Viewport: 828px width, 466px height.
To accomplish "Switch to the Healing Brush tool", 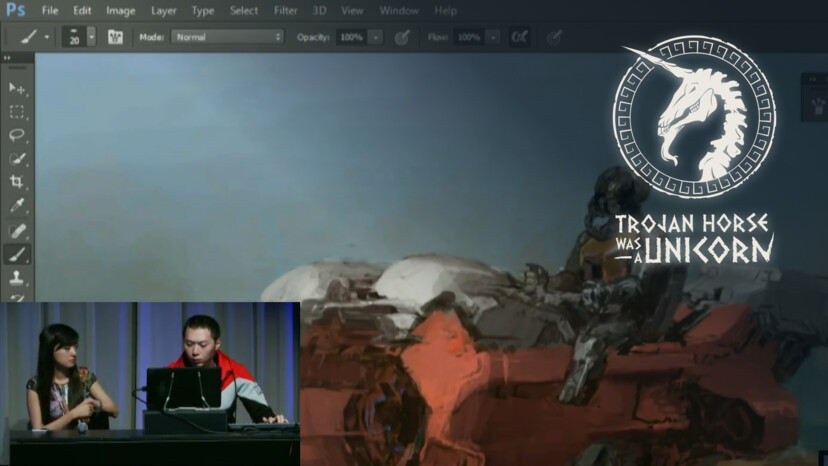I will click(17, 230).
